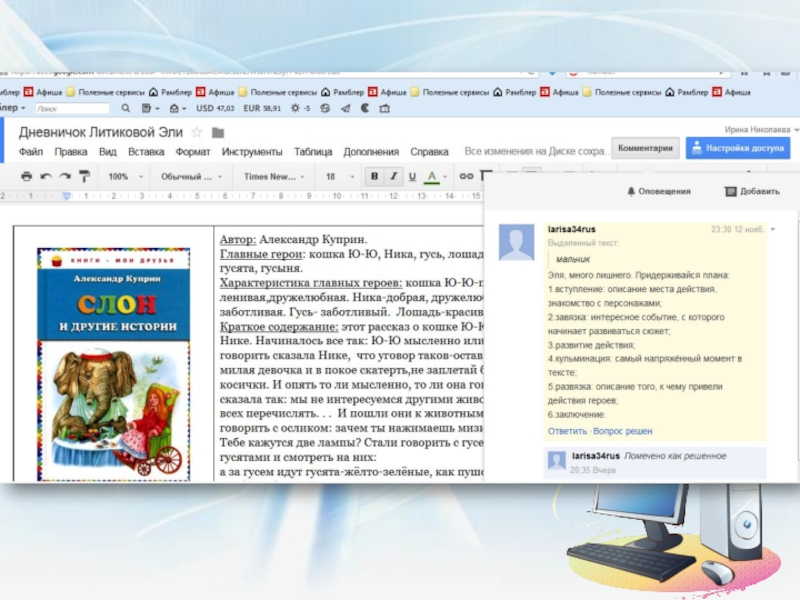Open the 100% zoom dropdown
Image resolution: width=800 pixels, height=600 pixels.
[x=124, y=176]
